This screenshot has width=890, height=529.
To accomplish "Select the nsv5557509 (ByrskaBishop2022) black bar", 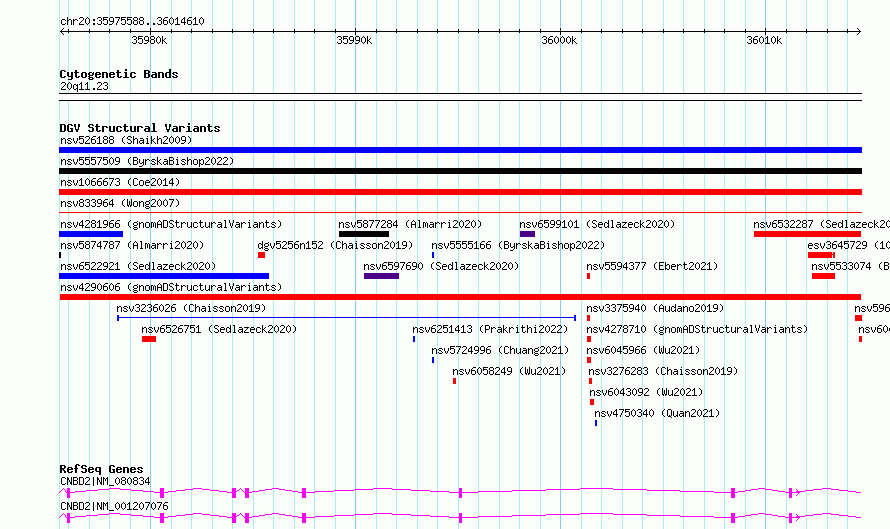I will [x=460, y=171].
